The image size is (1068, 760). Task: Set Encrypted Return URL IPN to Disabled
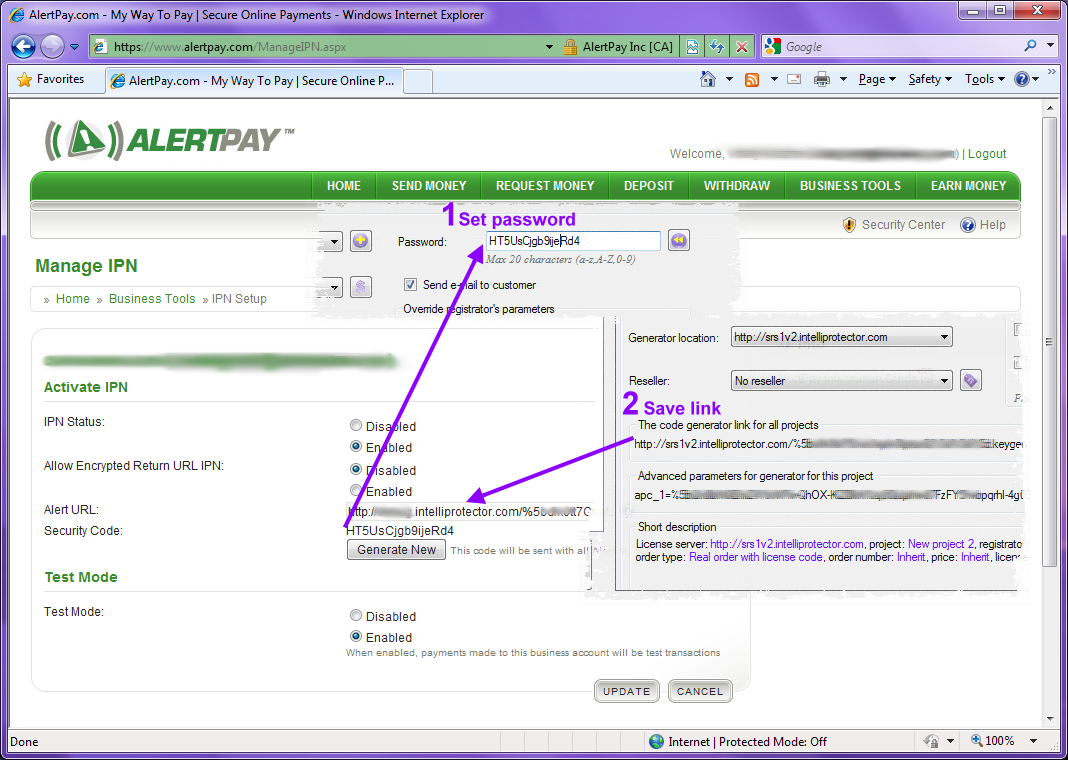point(356,469)
